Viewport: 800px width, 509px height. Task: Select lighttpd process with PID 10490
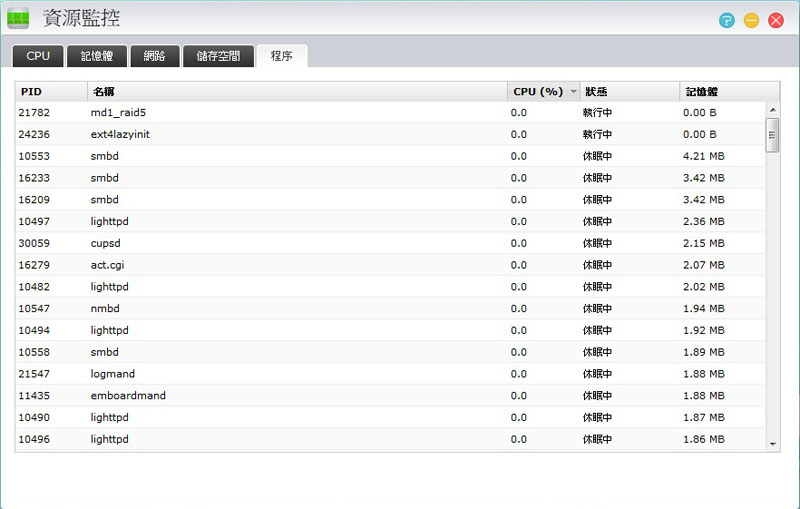(390, 417)
